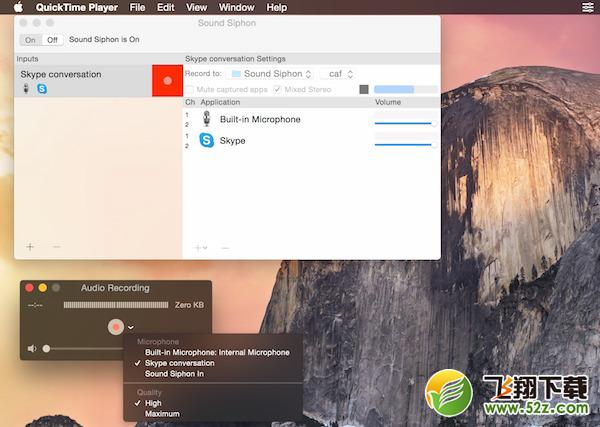Toggle the Mute captured apps checkbox
The image size is (600, 427).
[190, 90]
